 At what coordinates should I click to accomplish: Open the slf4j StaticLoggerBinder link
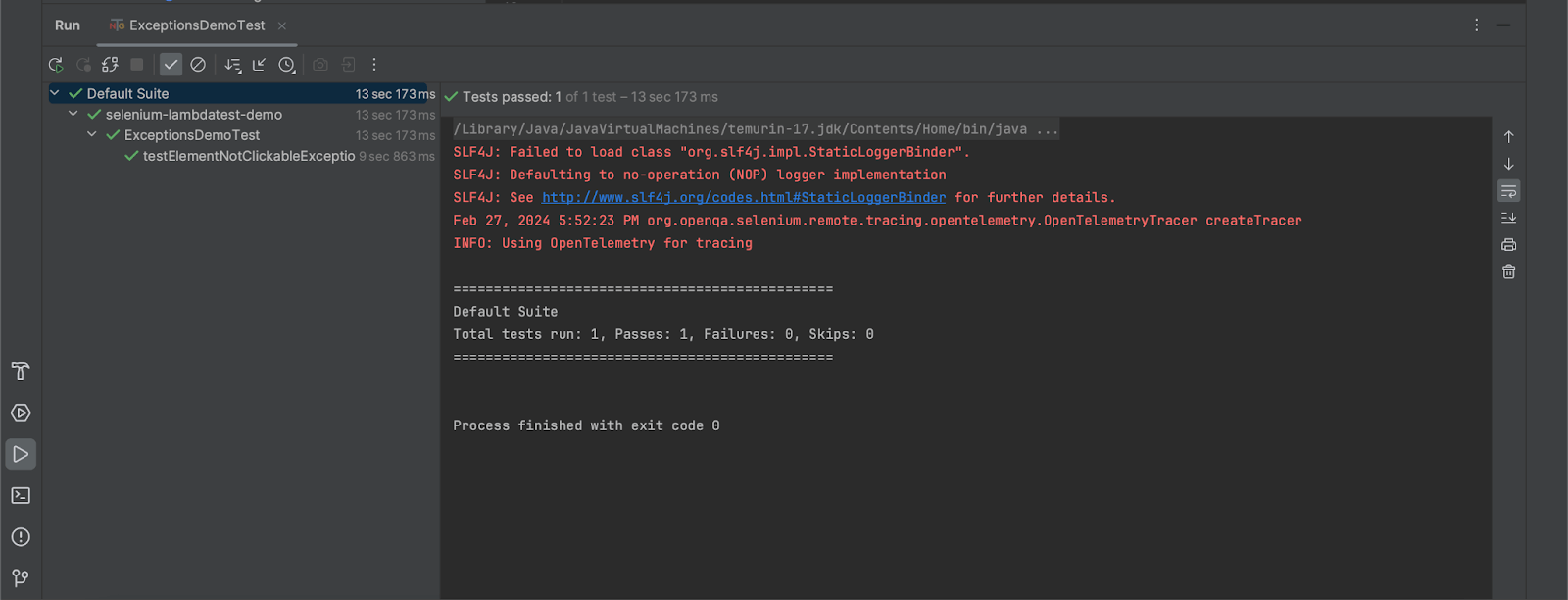coord(744,198)
